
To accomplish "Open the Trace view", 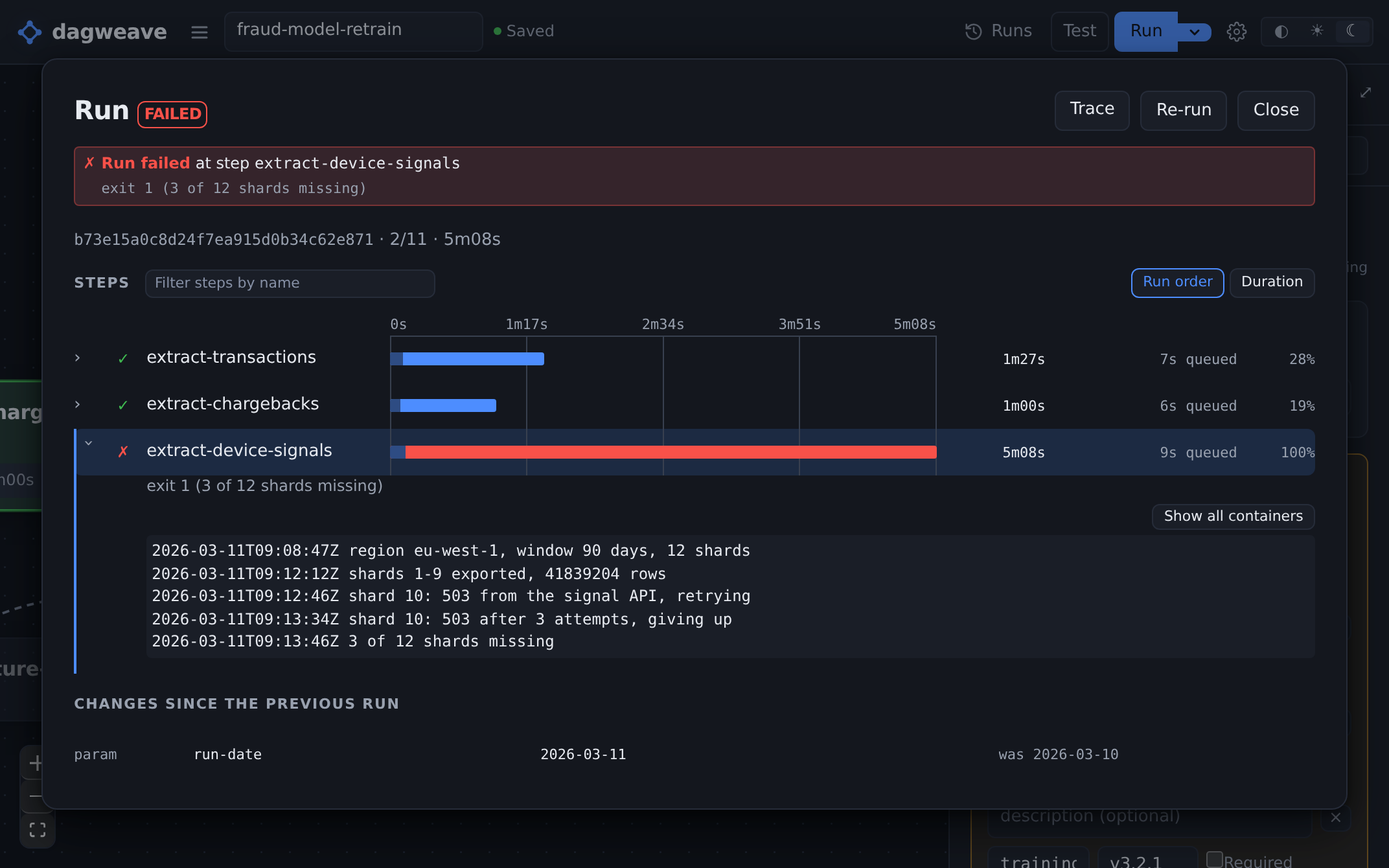I will point(1092,109).
